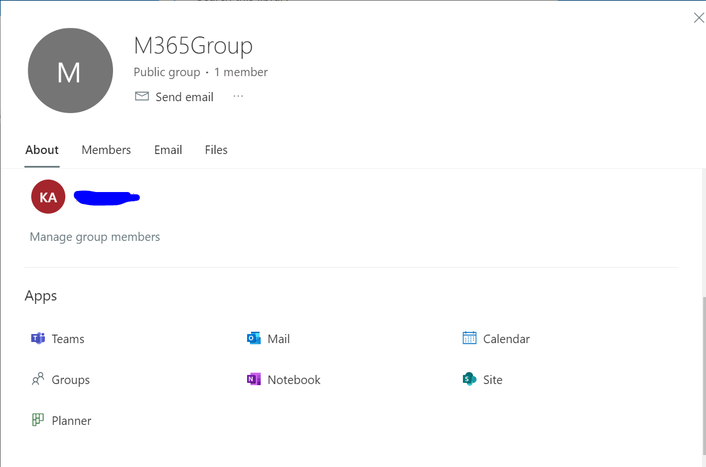Switch to the About tab
The height and width of the screenshot is (467, 706).
(42, 150)
